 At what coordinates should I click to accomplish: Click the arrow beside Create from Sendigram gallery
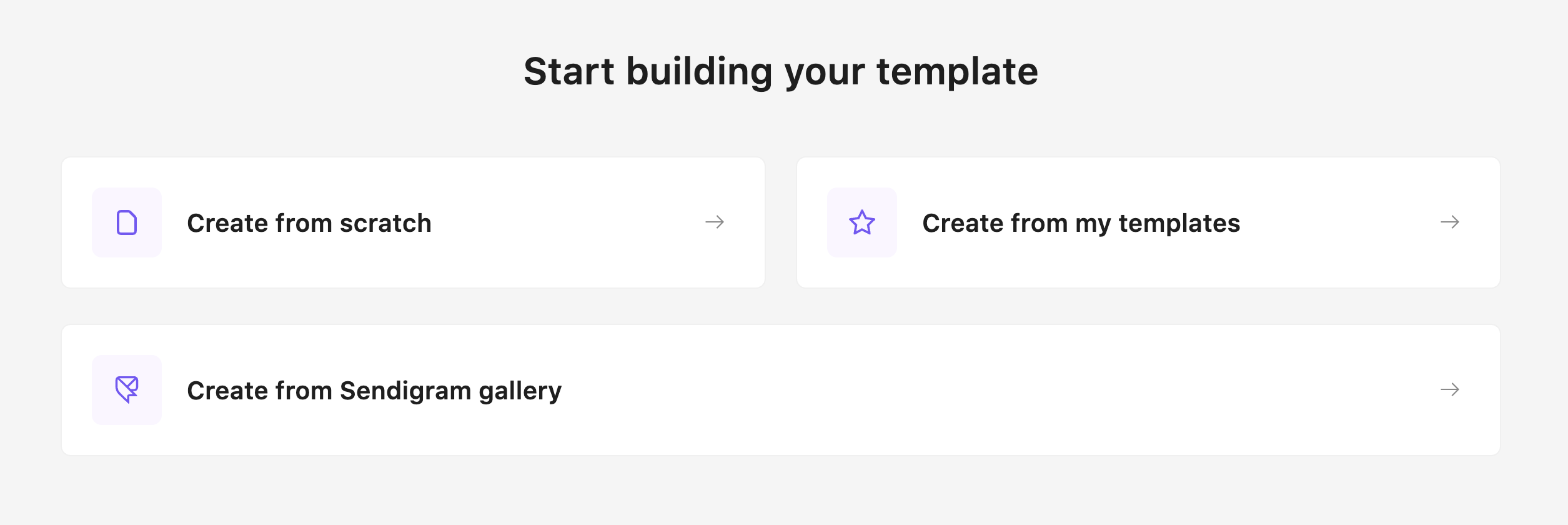1450,390
